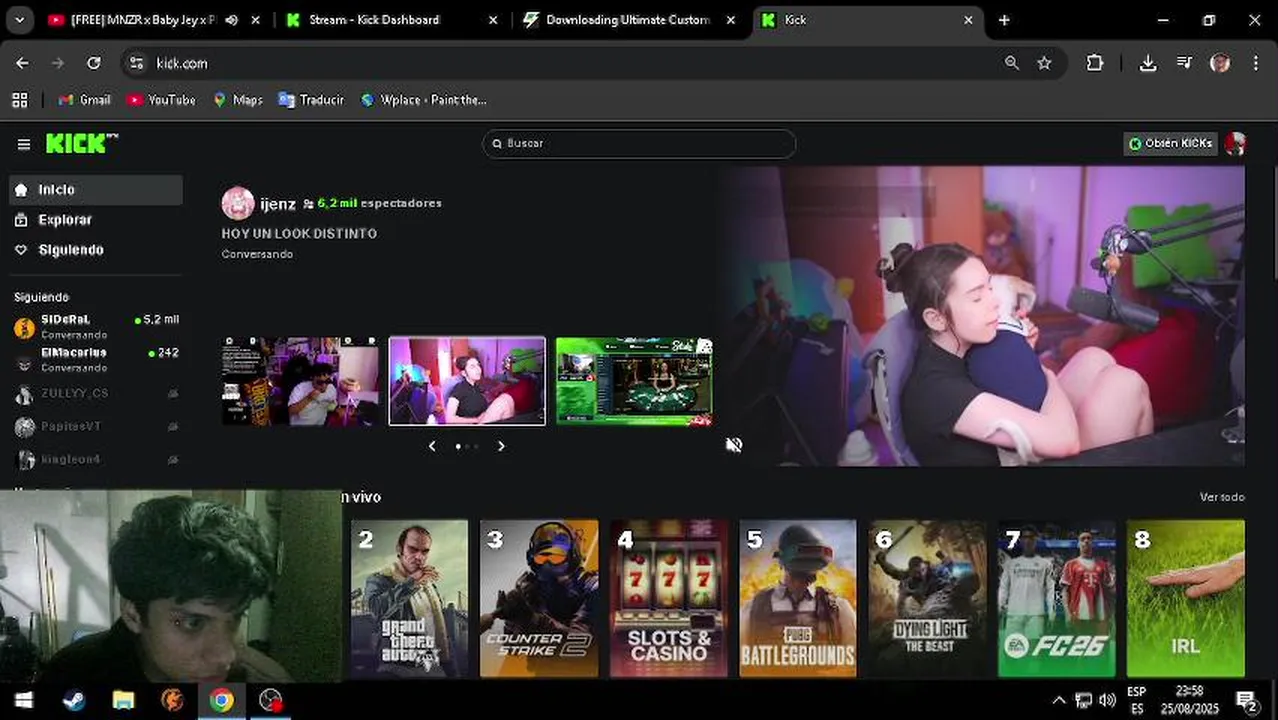Open the ijenz channel name link
Screen dimensions: 1278x720
click(278, 203)
